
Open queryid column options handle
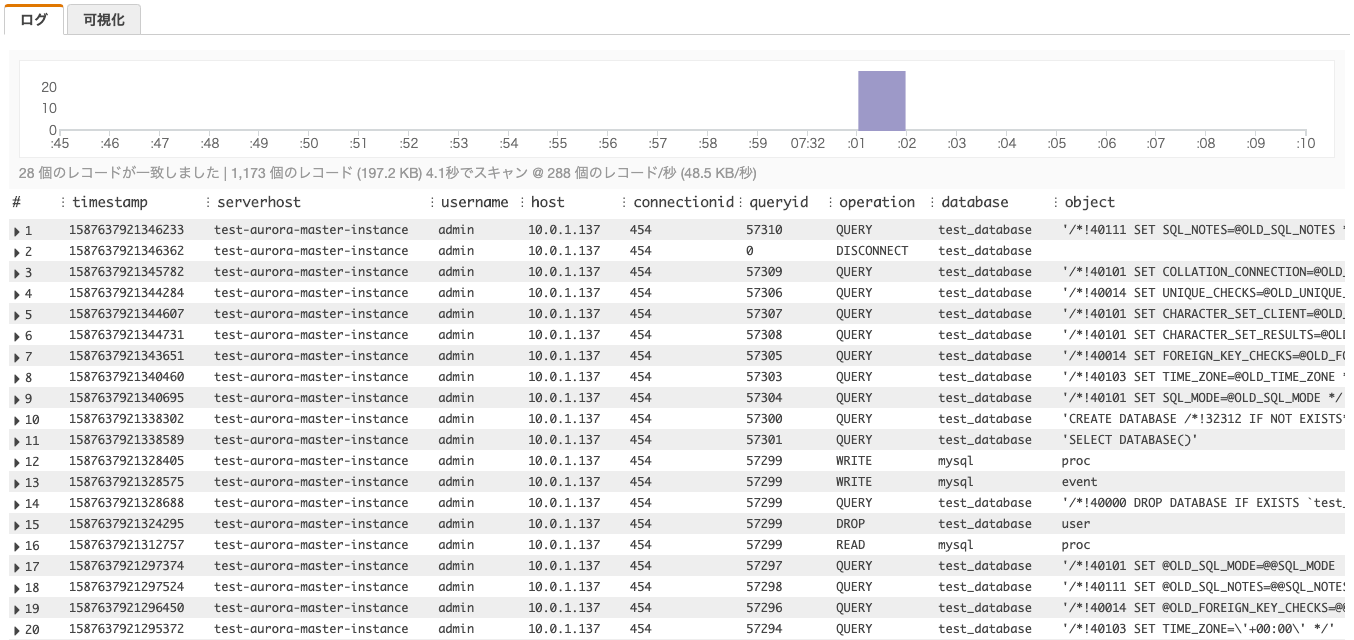point(741,202)
